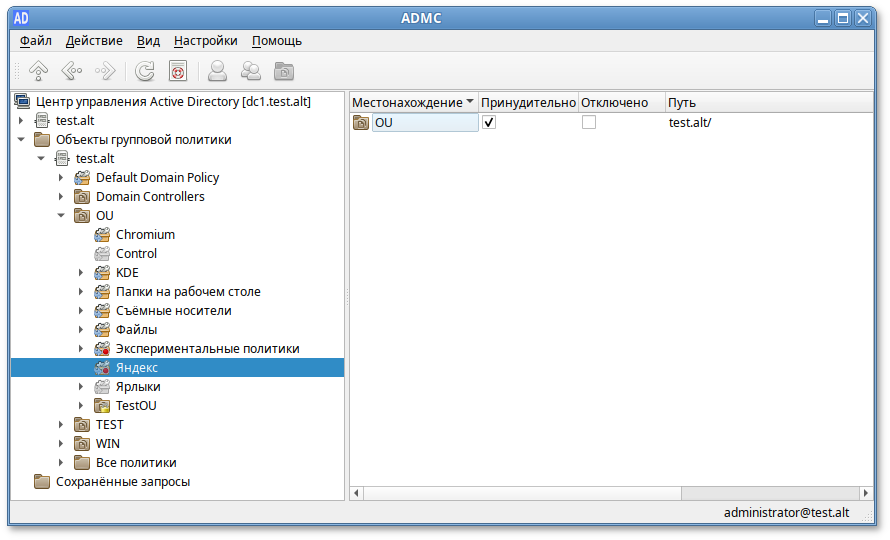Click the navigate up toolbar icon
Viewport: 890px width, 540px height.
pos(38,71)
